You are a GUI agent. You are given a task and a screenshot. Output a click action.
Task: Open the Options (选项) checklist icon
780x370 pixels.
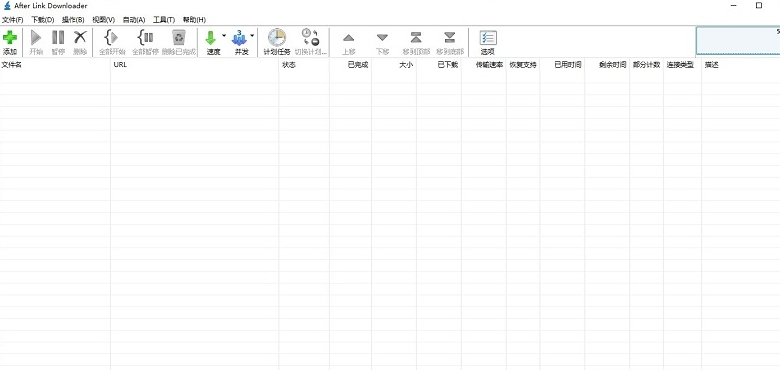(488, 38)
